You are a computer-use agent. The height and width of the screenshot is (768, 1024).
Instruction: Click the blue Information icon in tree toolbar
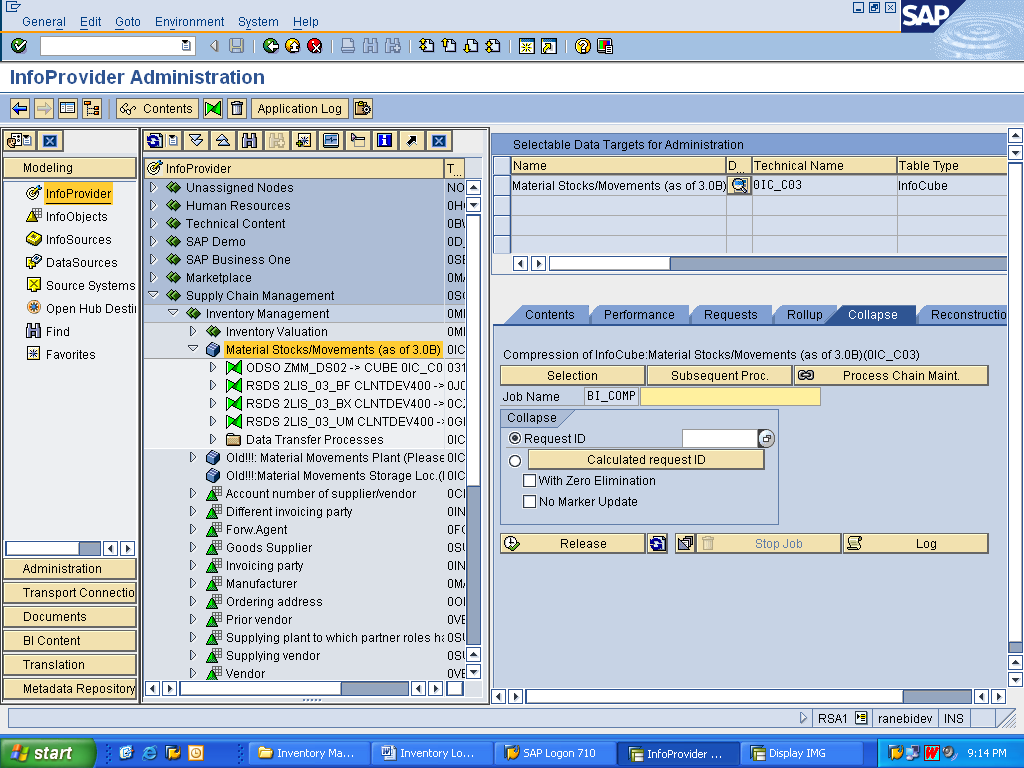coord(385,140)
